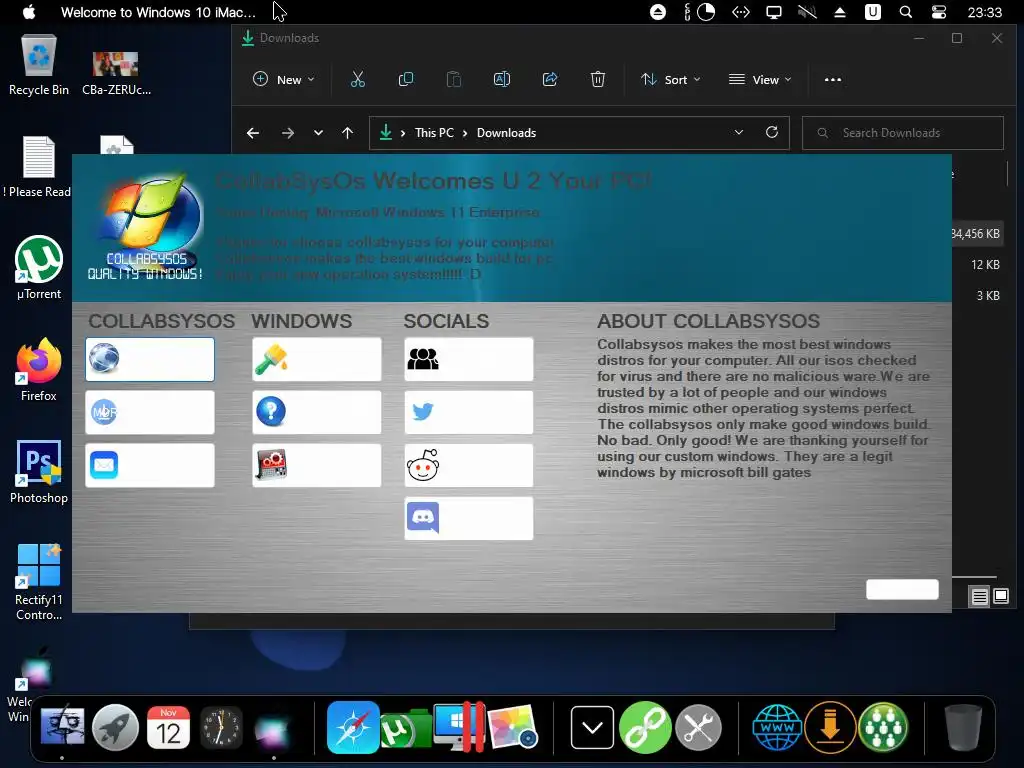Click Downloads in the address breadcrumb
Viewport: 1024px width, 768px height.
pos(506,133)
